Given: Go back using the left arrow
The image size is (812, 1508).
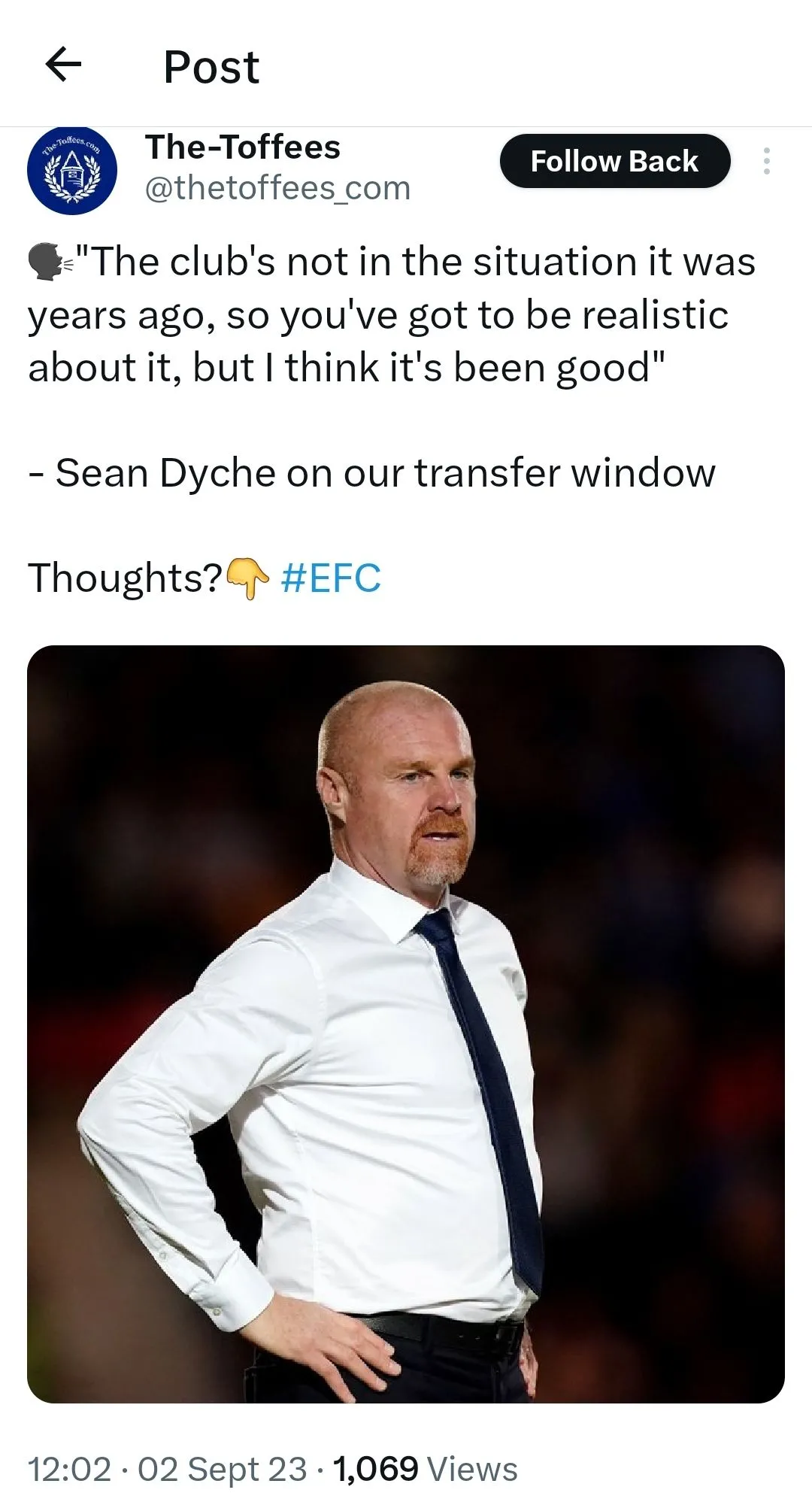Looking at the screenshot, I should [64, 65].
